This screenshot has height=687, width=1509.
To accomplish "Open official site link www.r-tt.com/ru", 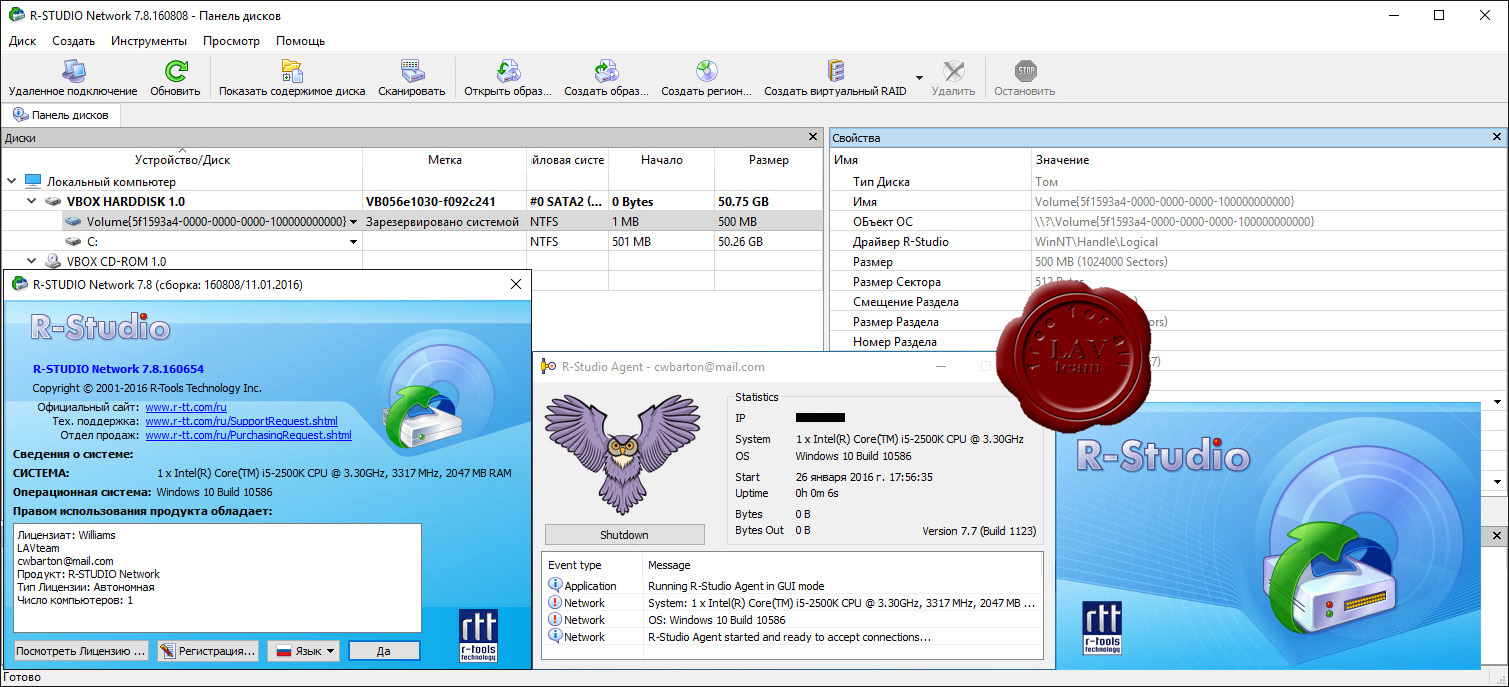I will point(186,407).
